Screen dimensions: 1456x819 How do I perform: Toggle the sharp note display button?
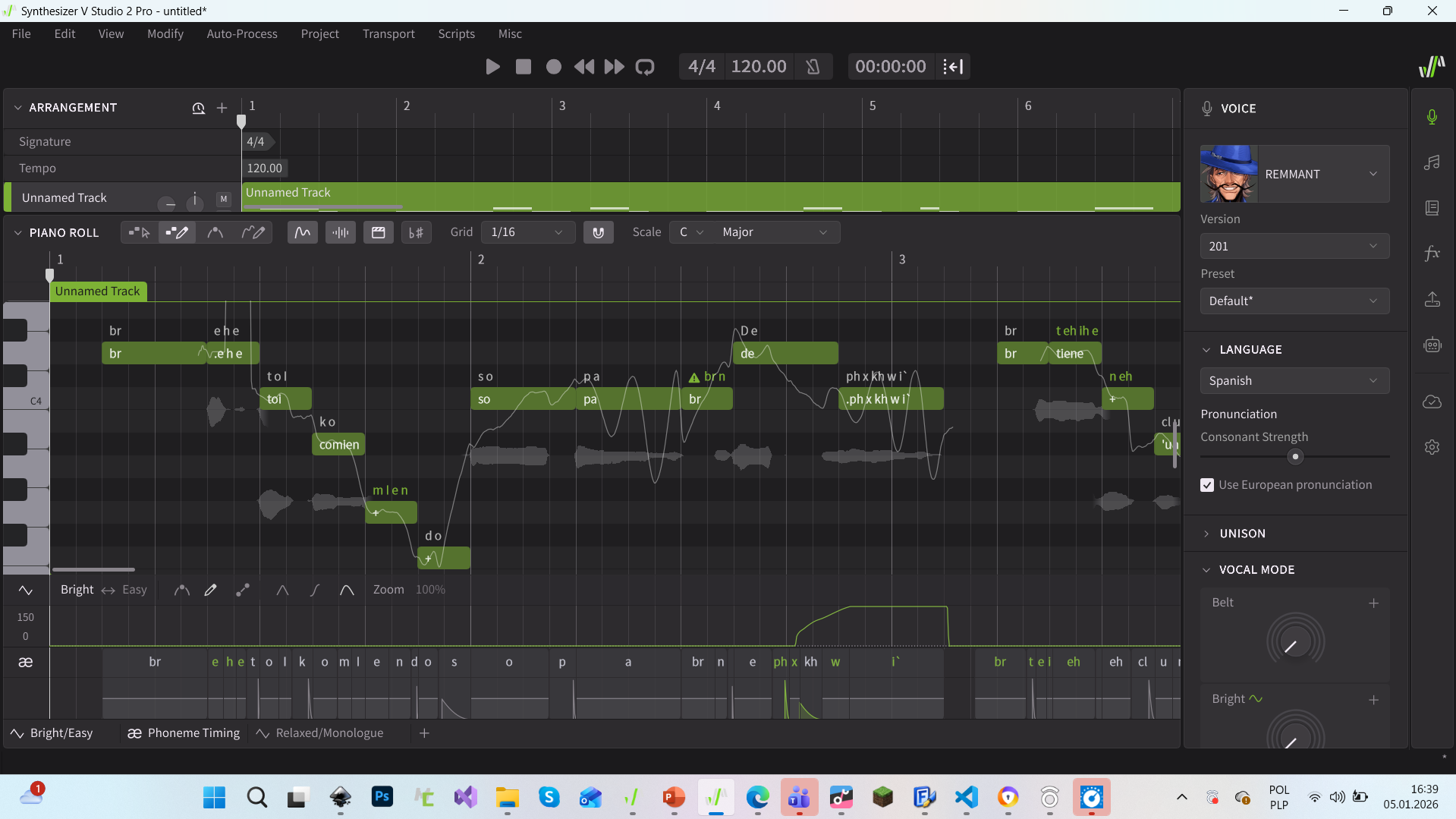tap(417, 232)
